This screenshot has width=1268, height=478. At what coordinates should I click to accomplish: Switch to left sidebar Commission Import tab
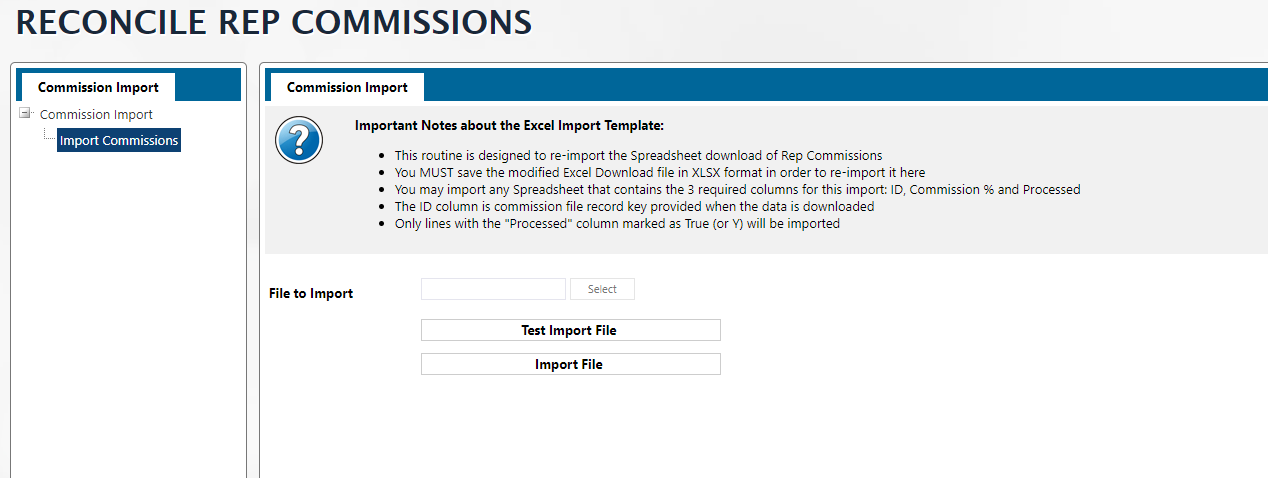click(98, 87)
